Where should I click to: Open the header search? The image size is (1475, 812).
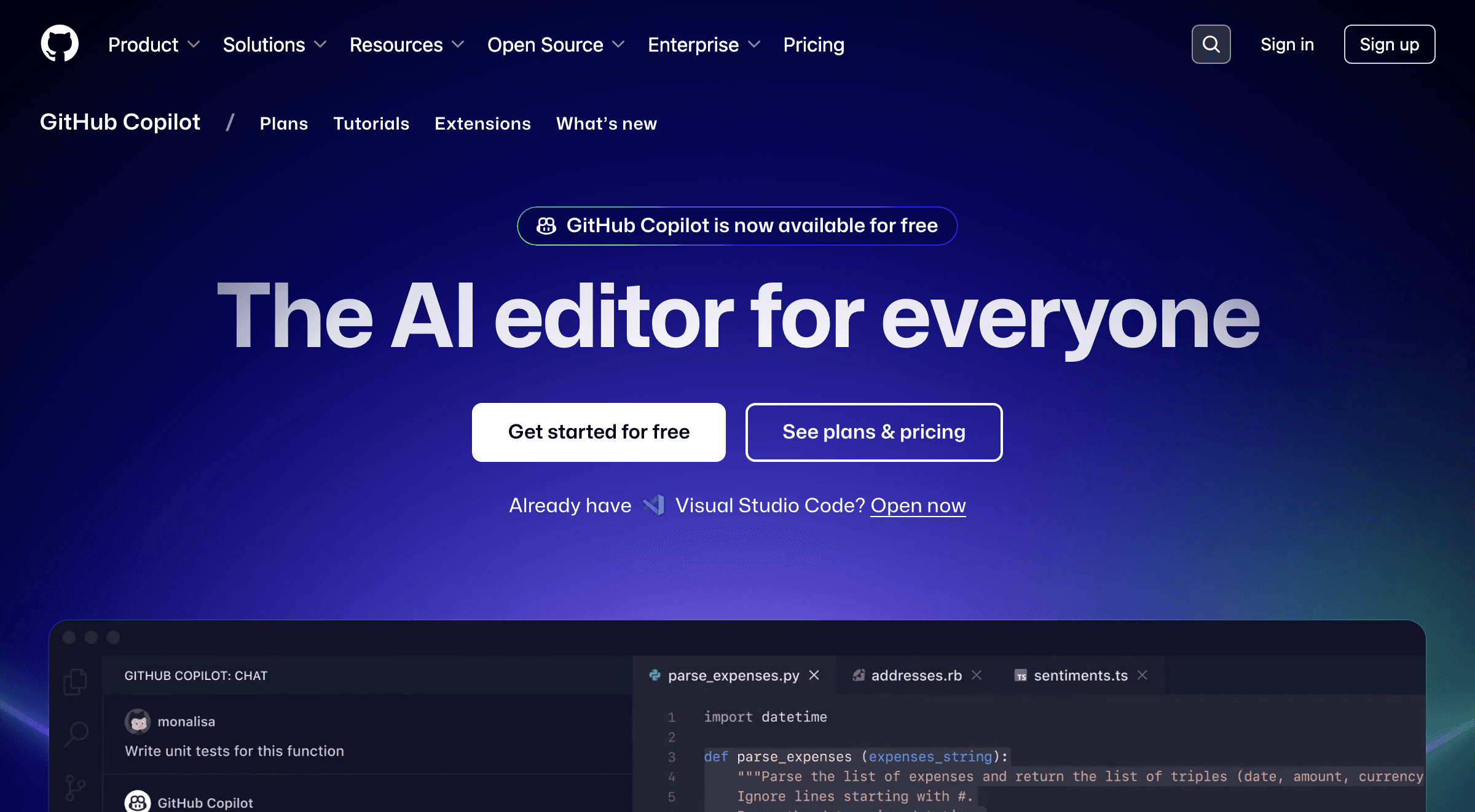point(1210,44)
